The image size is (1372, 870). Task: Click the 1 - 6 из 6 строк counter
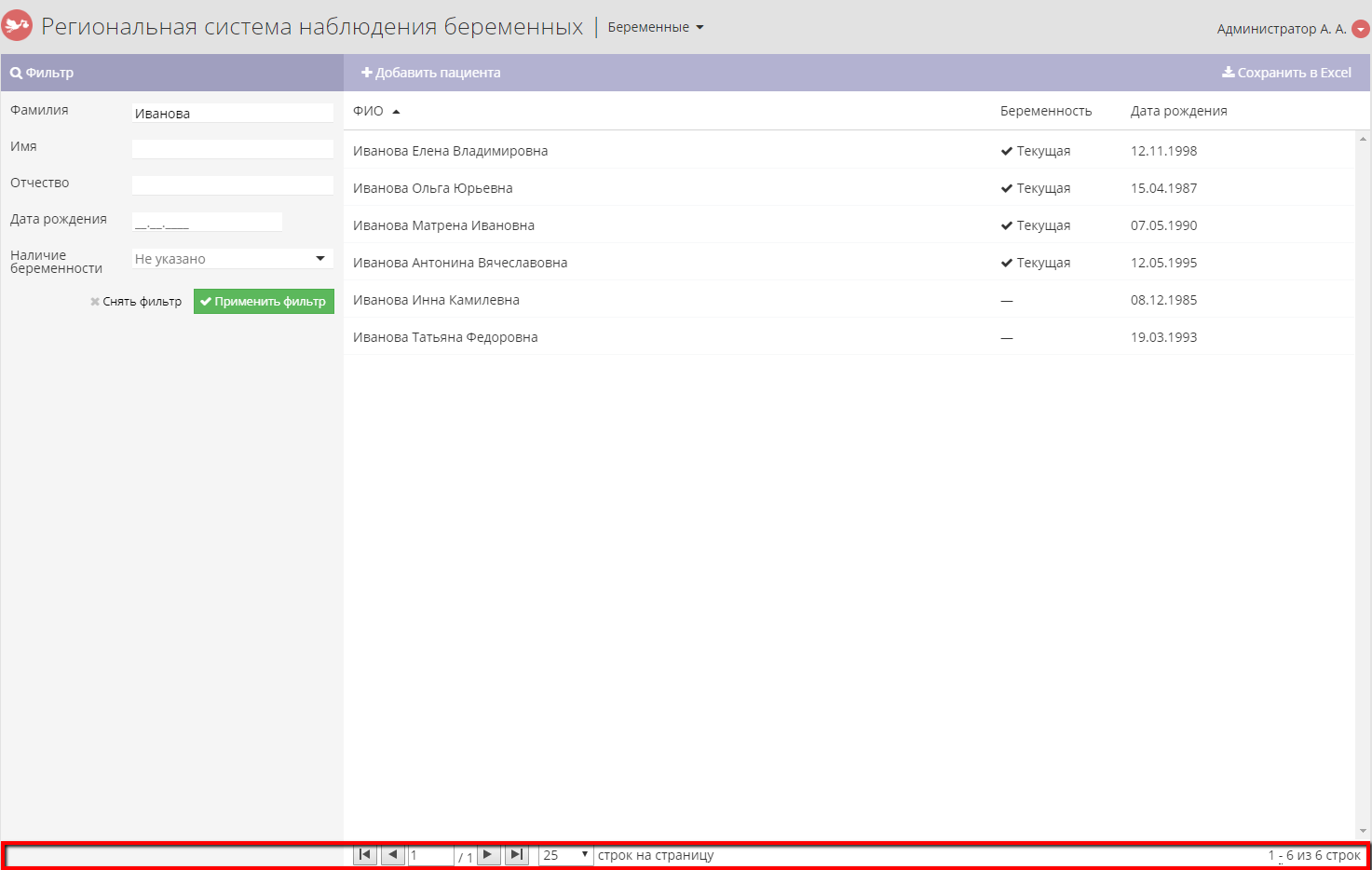tap(1314, 855)
